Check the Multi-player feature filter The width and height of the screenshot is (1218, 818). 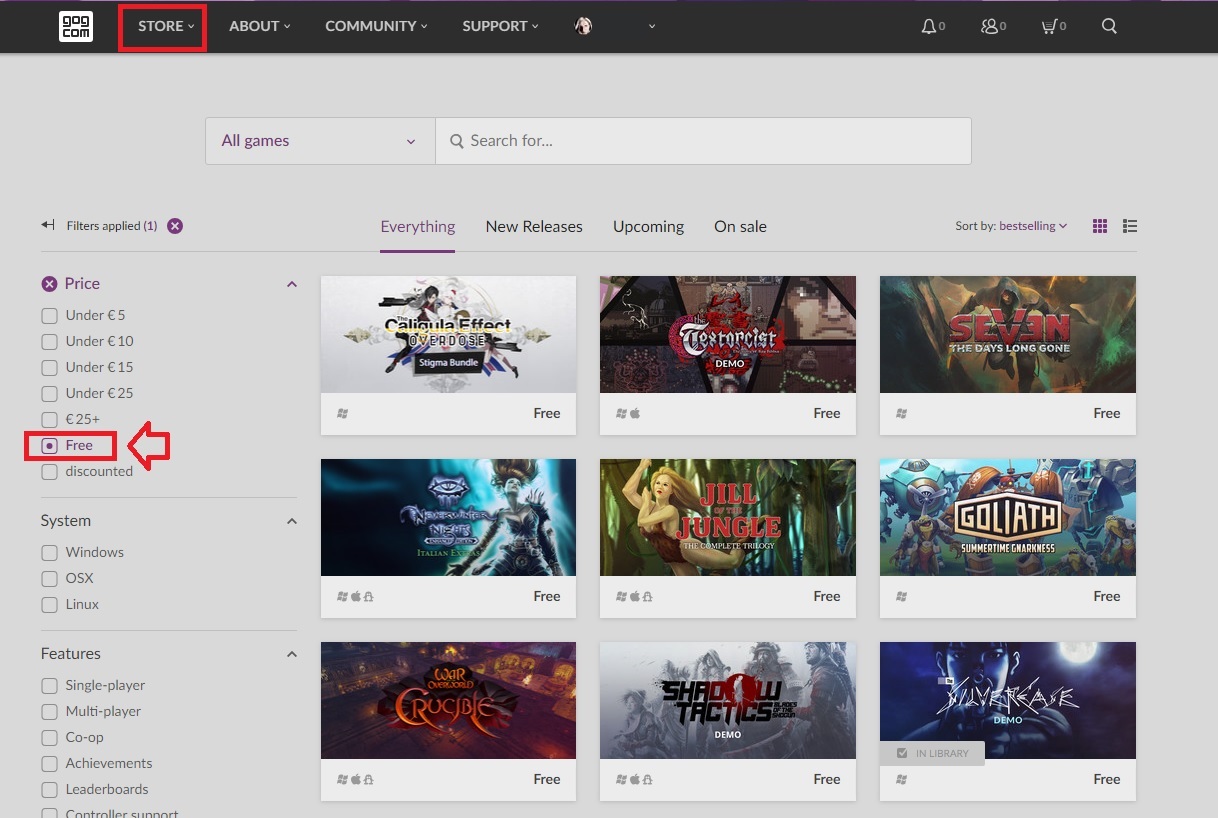[x=49, y=712]
